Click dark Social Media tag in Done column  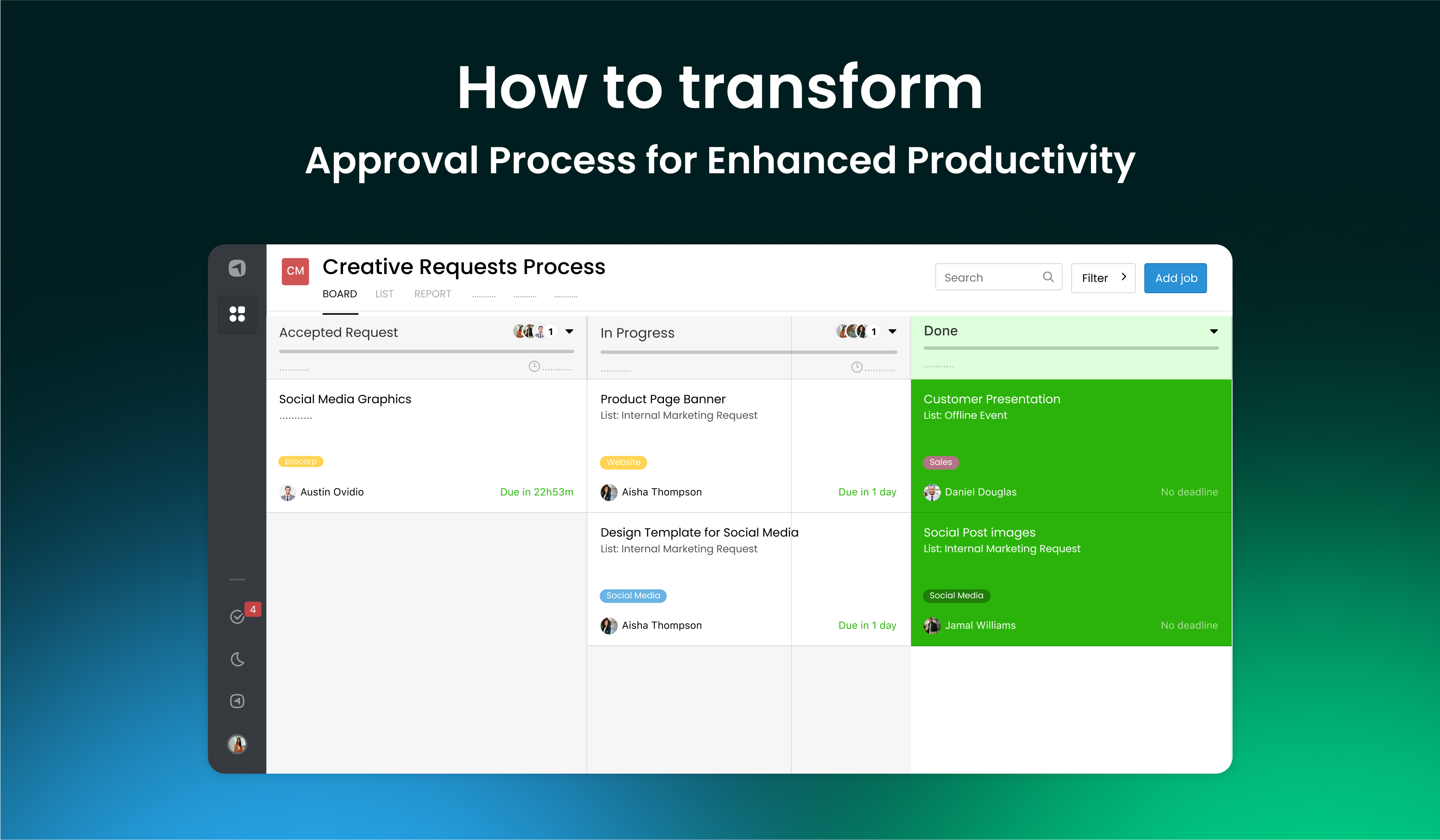956,596
